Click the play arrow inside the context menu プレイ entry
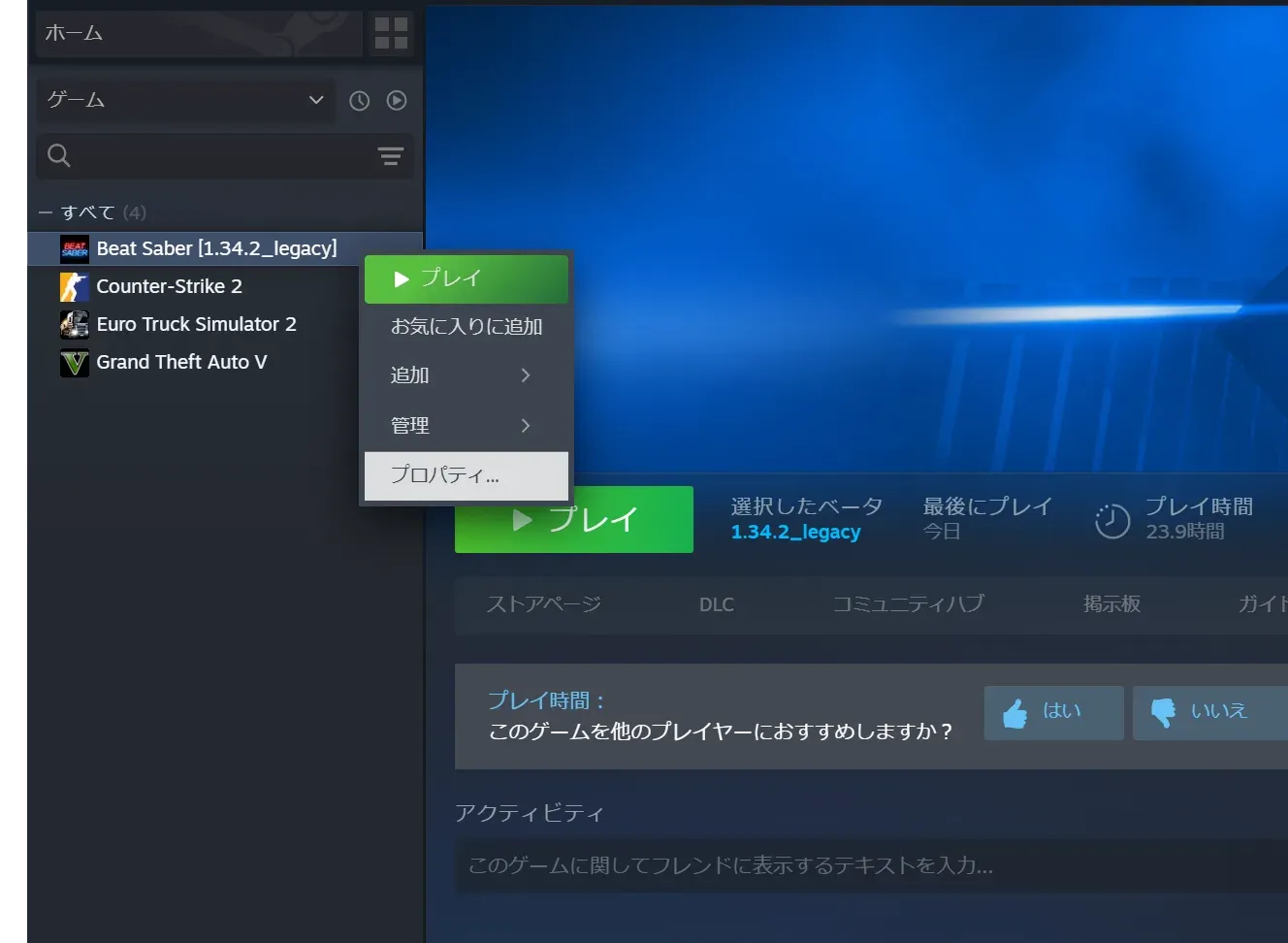This screenshot has height=943, width=1288. (x=401, y=278)
